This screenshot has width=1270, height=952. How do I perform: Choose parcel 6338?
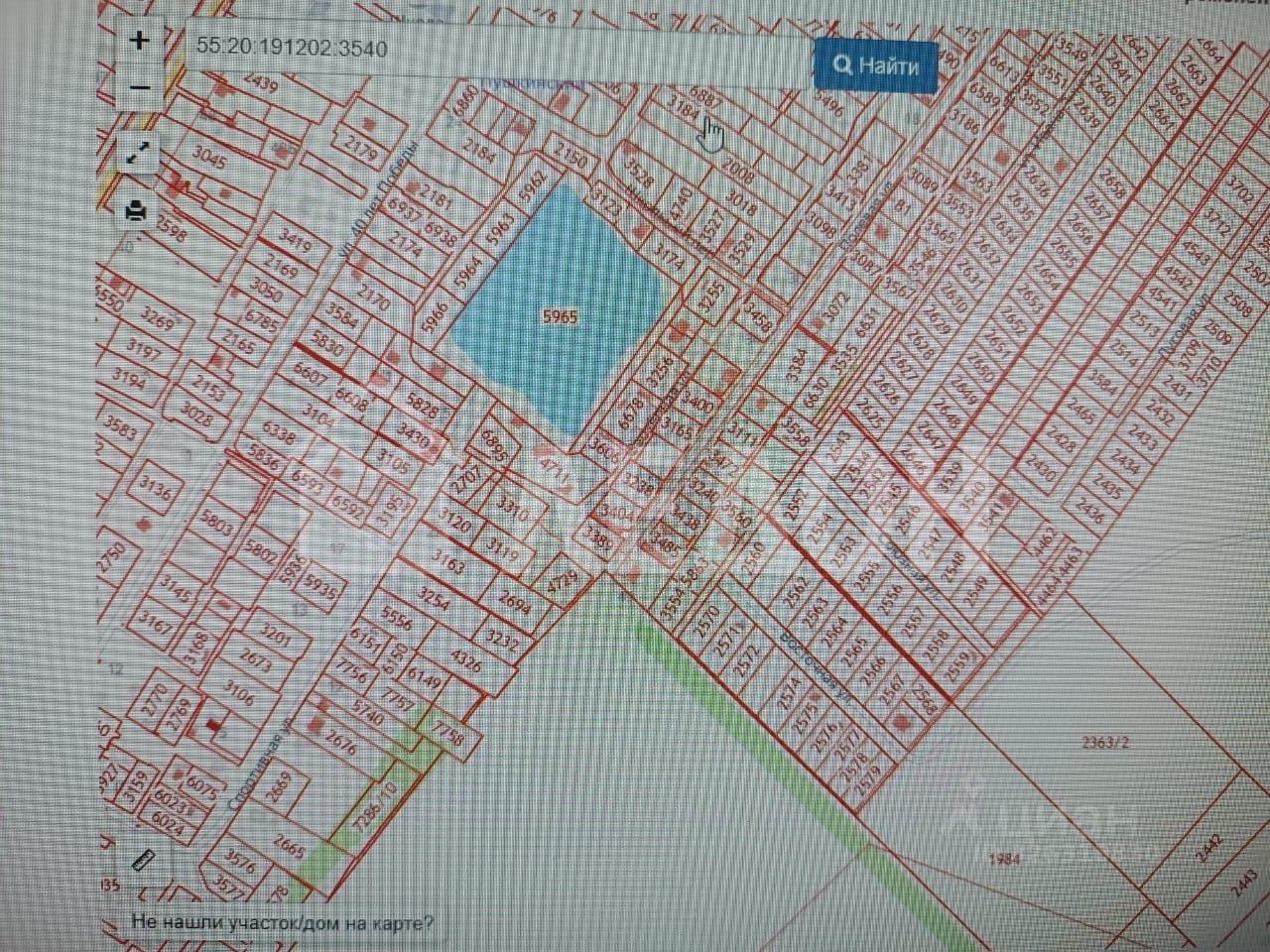pos(279,431)
